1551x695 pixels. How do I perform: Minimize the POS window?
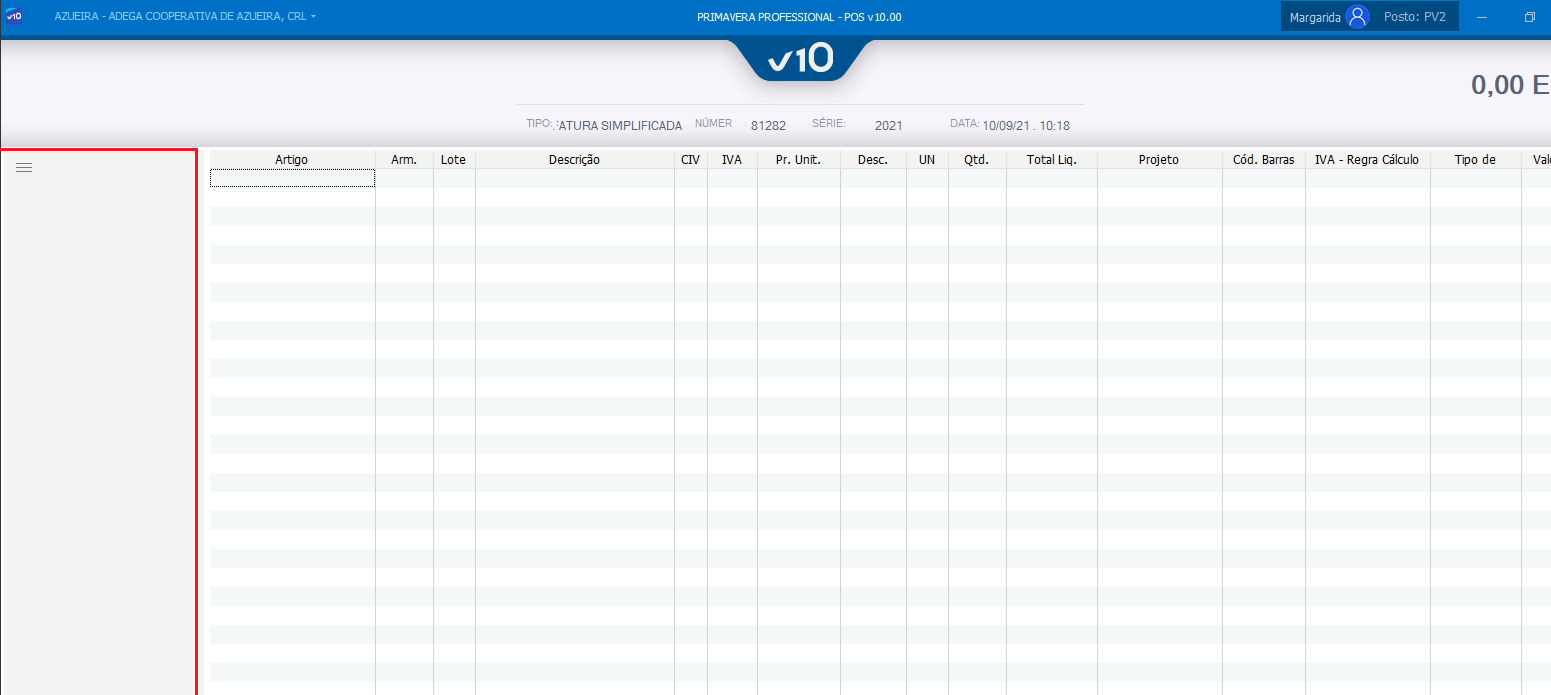click(1481, 17)
